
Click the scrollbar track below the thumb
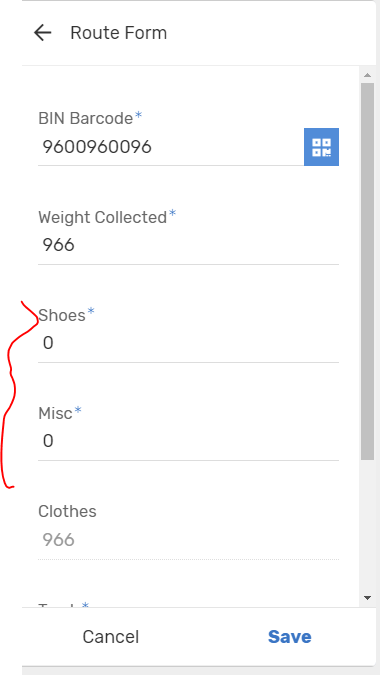point(368,525)
